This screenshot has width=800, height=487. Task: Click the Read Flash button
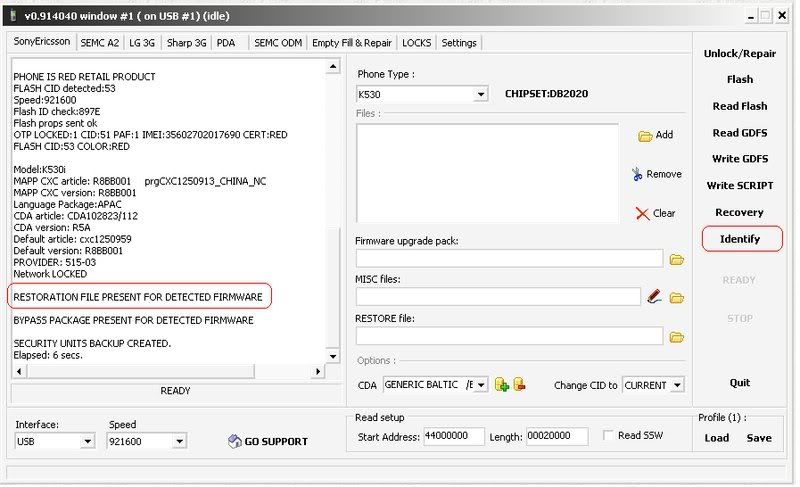pyautogui.click(x=740, y=106)
